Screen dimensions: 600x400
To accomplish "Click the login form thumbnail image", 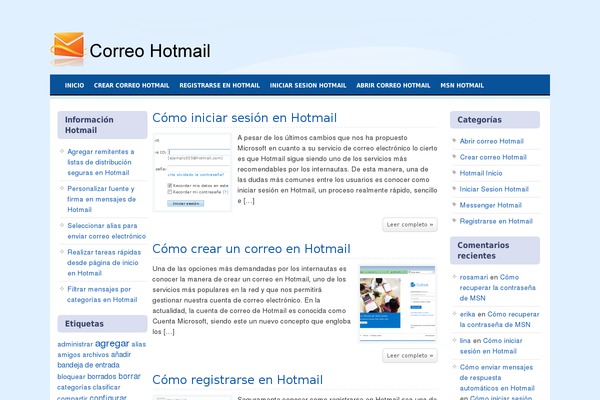I will [x=192, y=172].
